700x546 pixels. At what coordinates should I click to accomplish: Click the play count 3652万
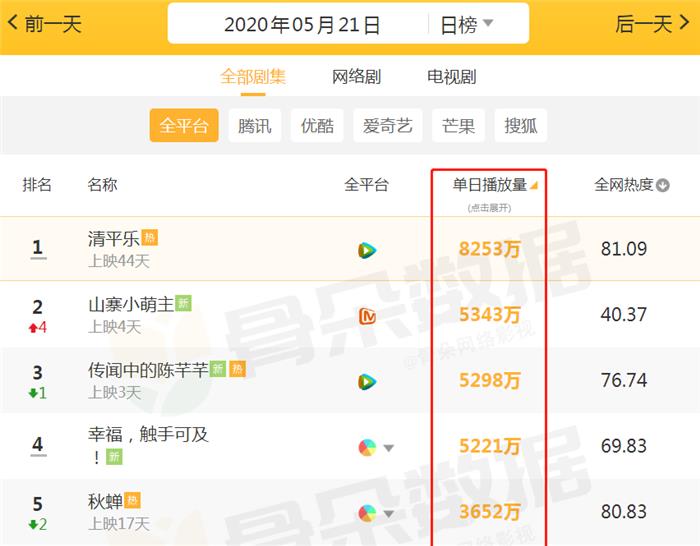click(x=489, y=512)
